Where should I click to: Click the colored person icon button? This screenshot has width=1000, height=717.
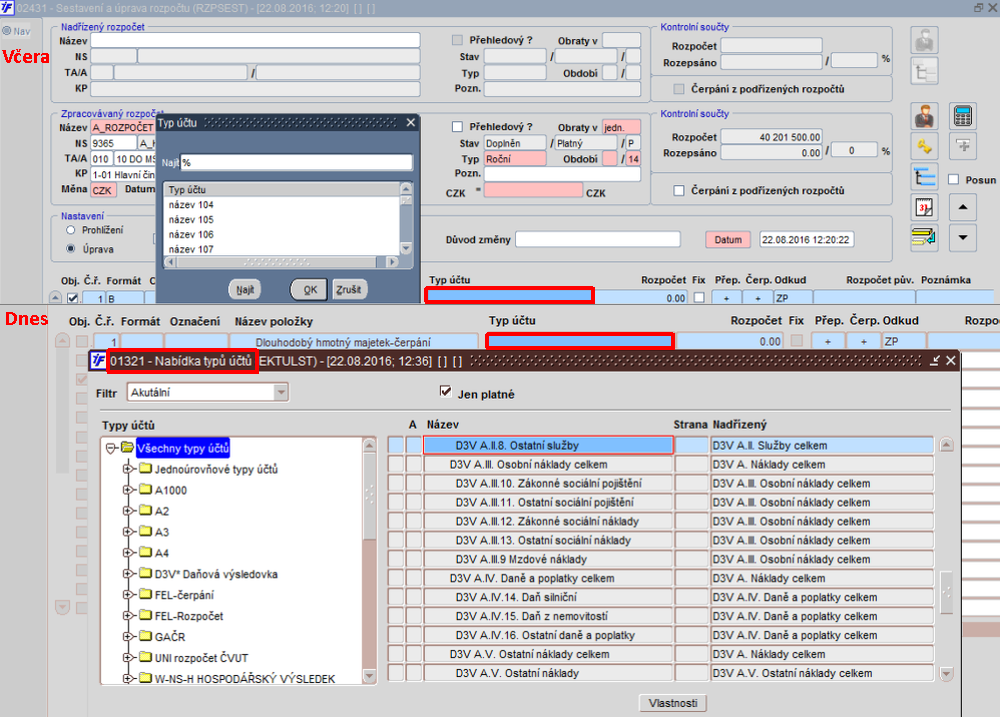tap(924, 116)
